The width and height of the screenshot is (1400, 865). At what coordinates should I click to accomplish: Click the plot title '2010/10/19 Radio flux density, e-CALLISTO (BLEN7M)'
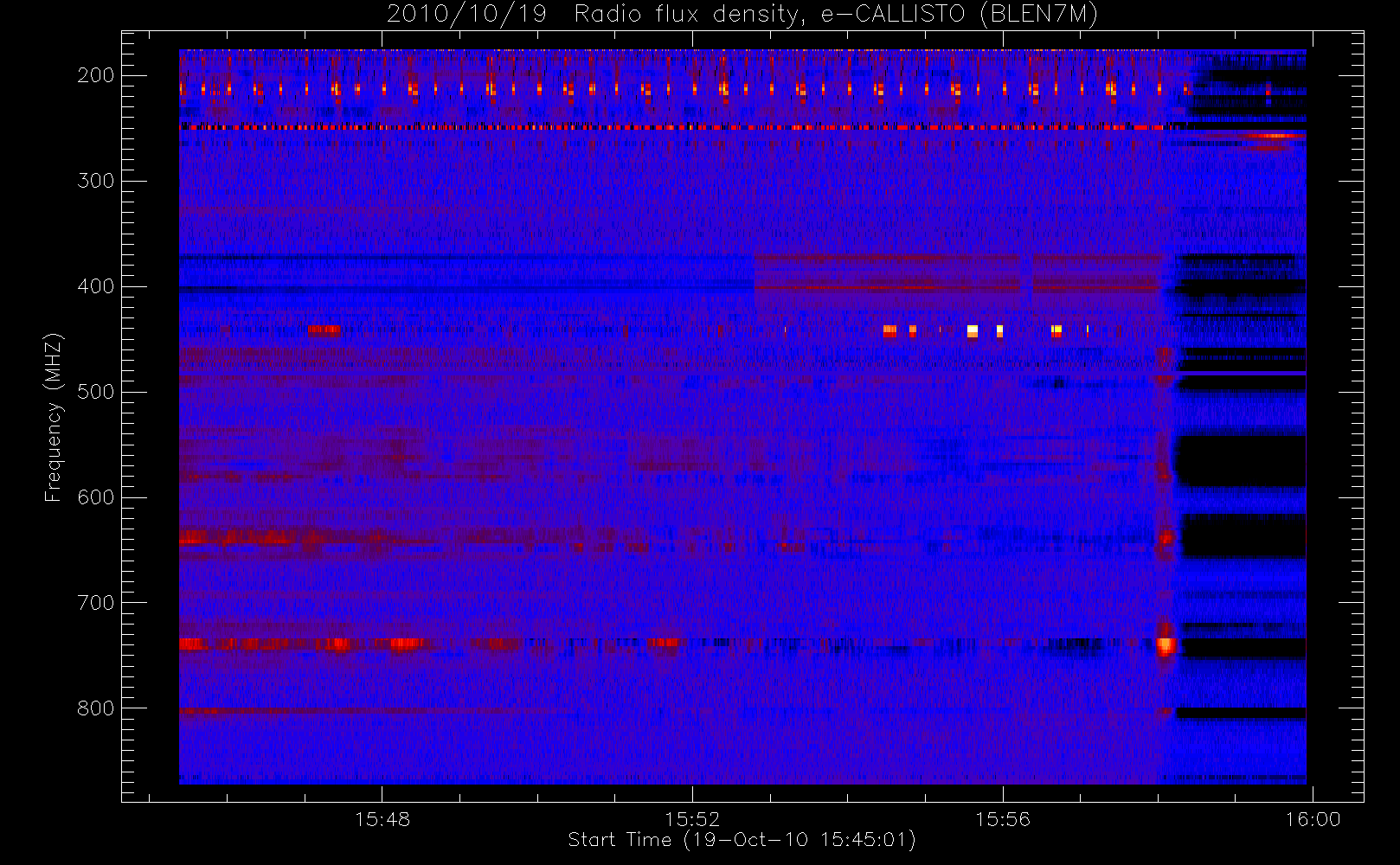(742, 14)
